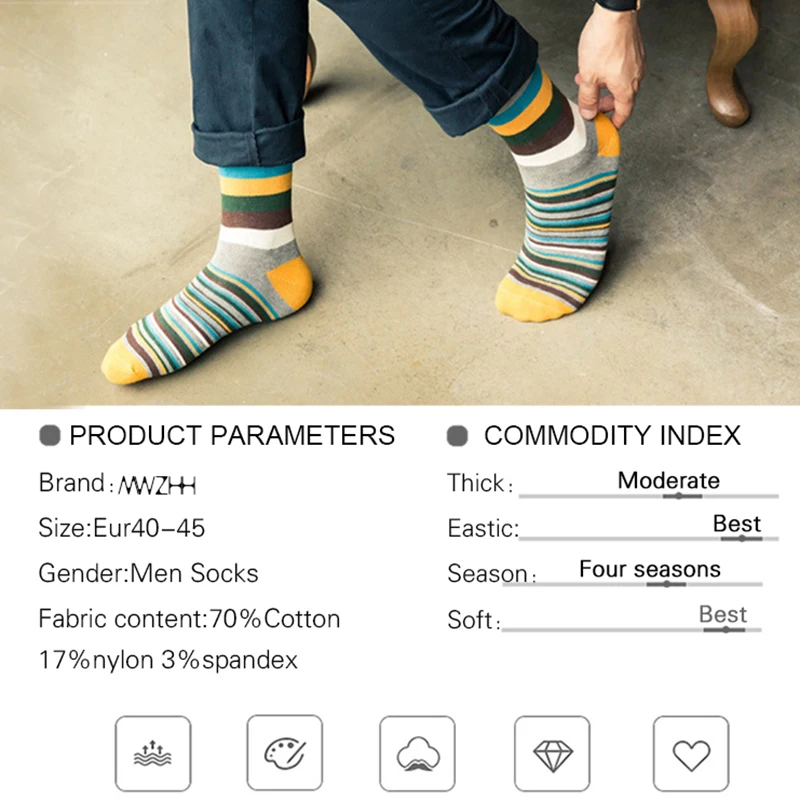800x800 pixels.
Task: Click the heart icon
Action: 691,753
